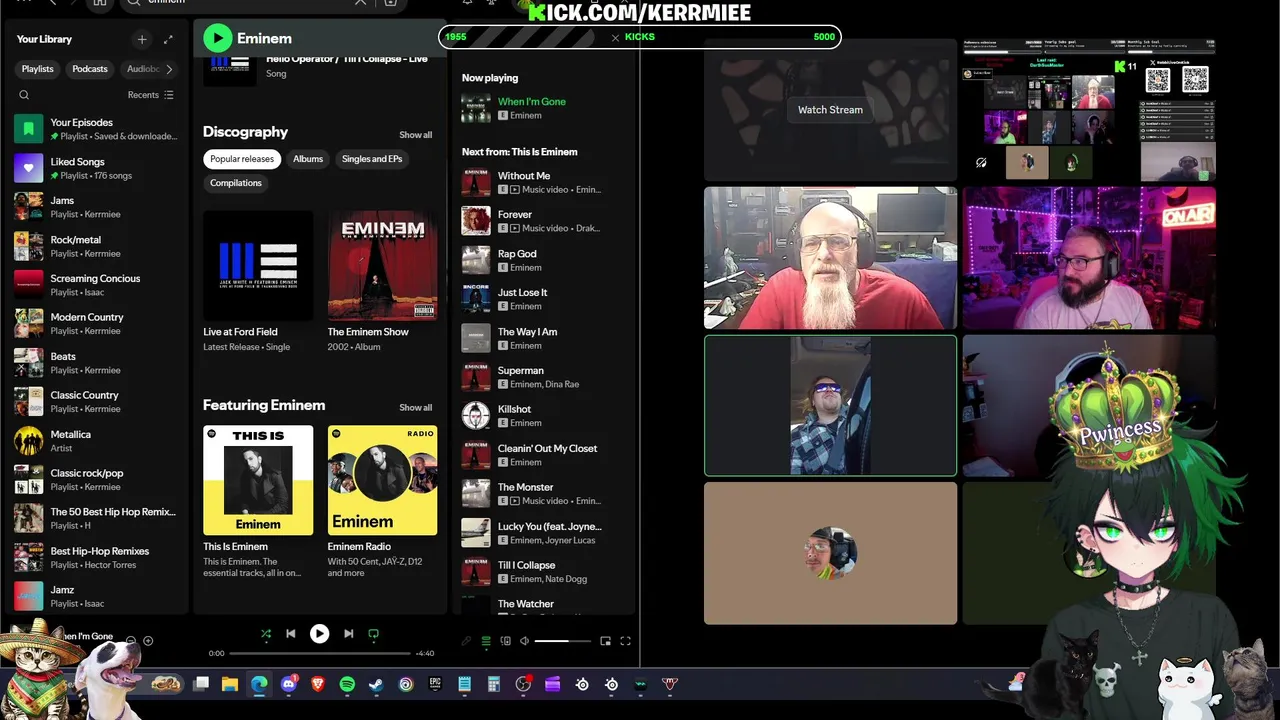Toggle shuffle in the player bar
Image resolution: width=1280 pixels, height=720 pixels.
coord(265,633)
